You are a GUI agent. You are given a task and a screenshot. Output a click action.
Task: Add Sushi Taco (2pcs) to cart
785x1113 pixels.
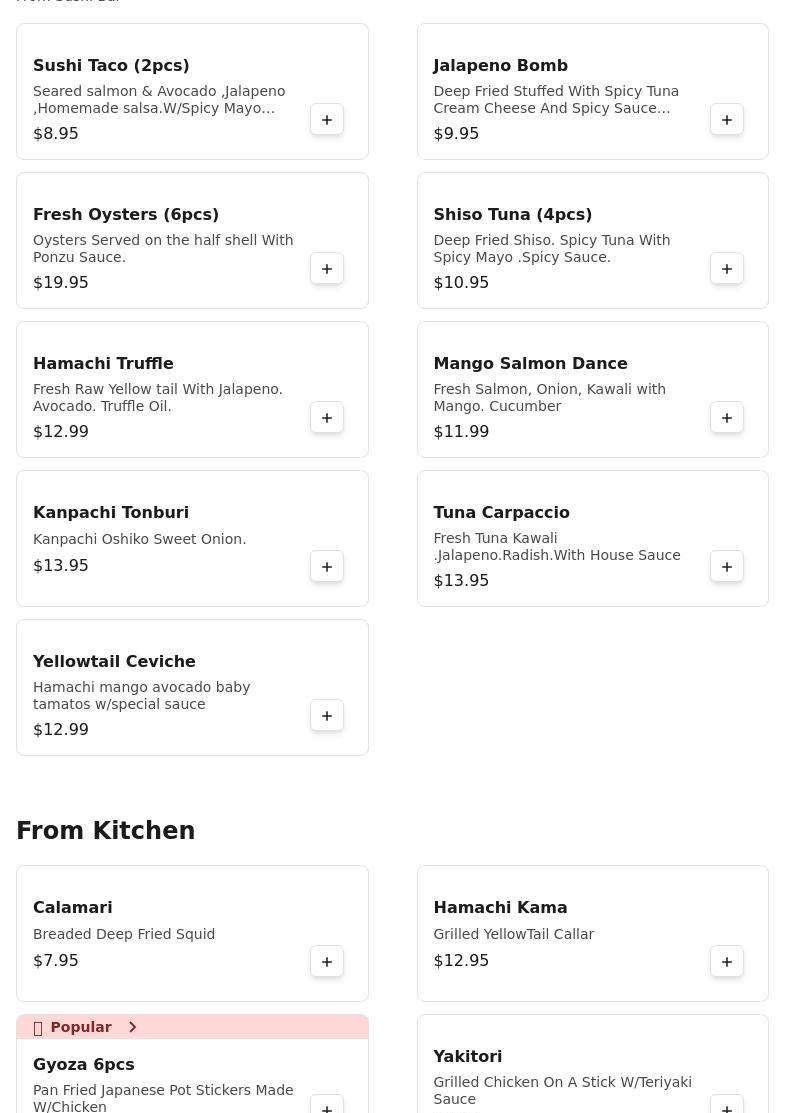coord(327,120)
